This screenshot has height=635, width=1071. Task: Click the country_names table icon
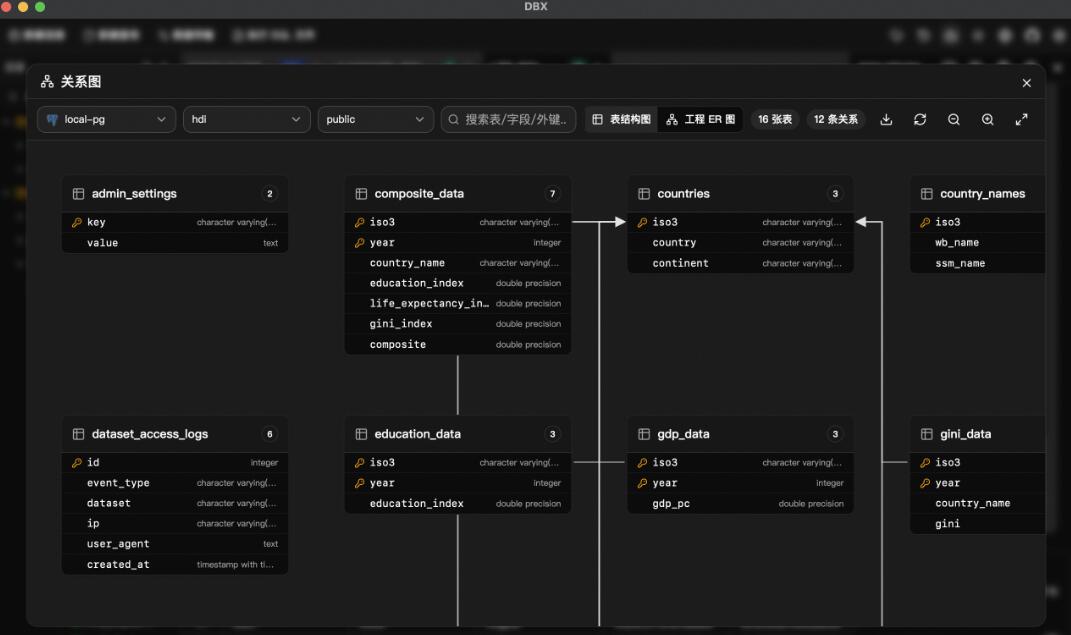coord(927,194)
